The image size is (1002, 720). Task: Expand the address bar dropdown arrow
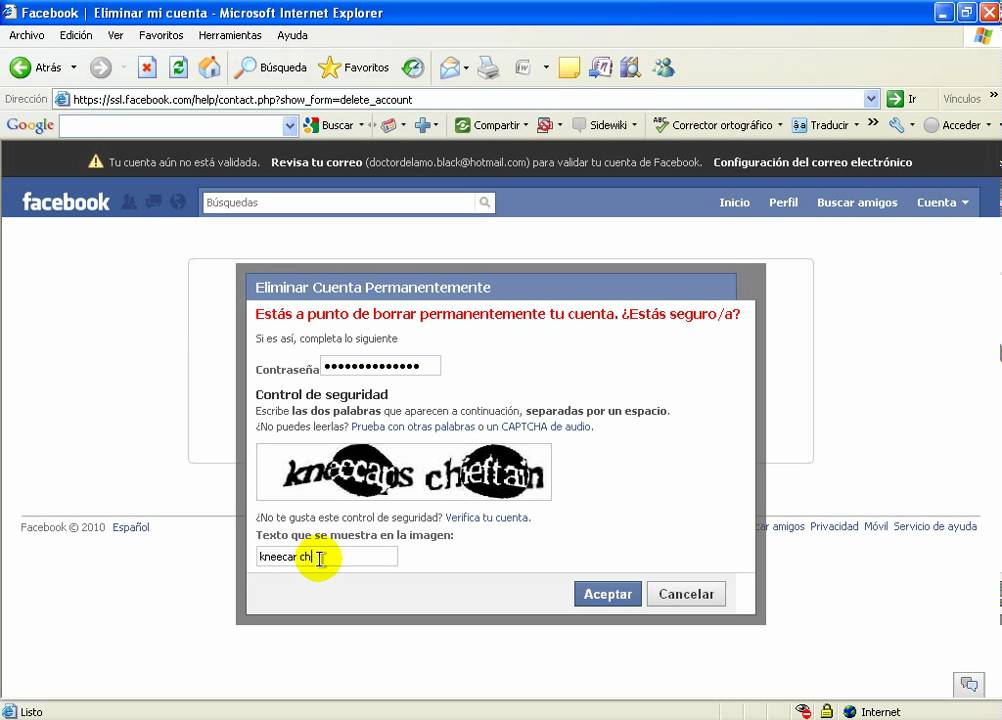click(x=871, y=99)
